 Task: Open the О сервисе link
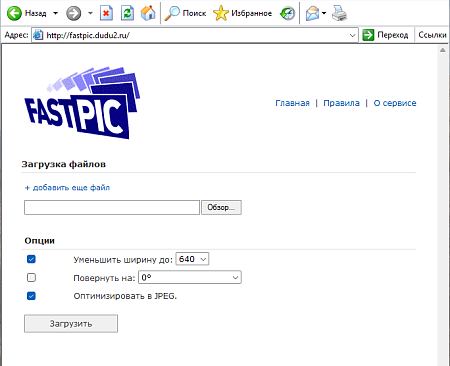(395, 103)
